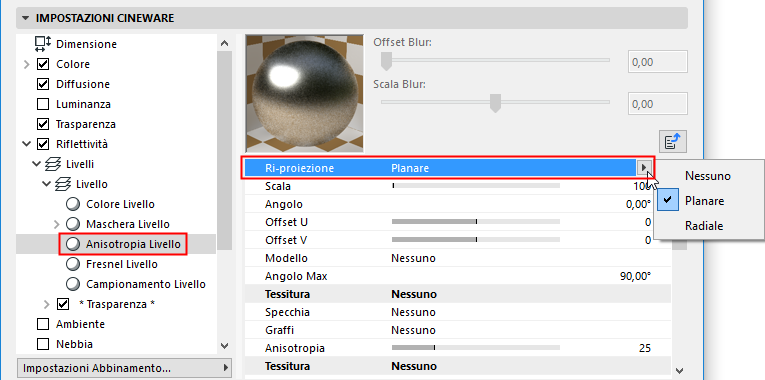This screenshot has width=765, height=380.
Task: Expand the * Trasparenza * node
Action: (46, 304)
